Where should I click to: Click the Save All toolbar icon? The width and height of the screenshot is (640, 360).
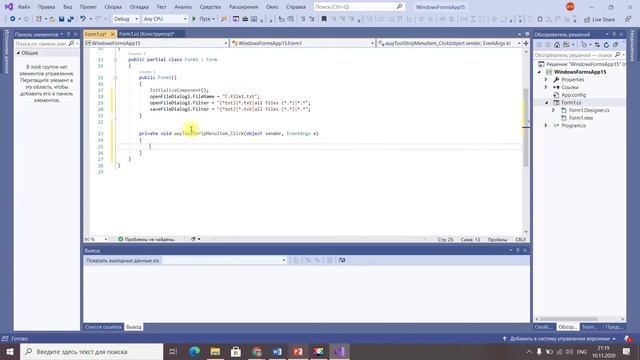(x=71, y=19)
